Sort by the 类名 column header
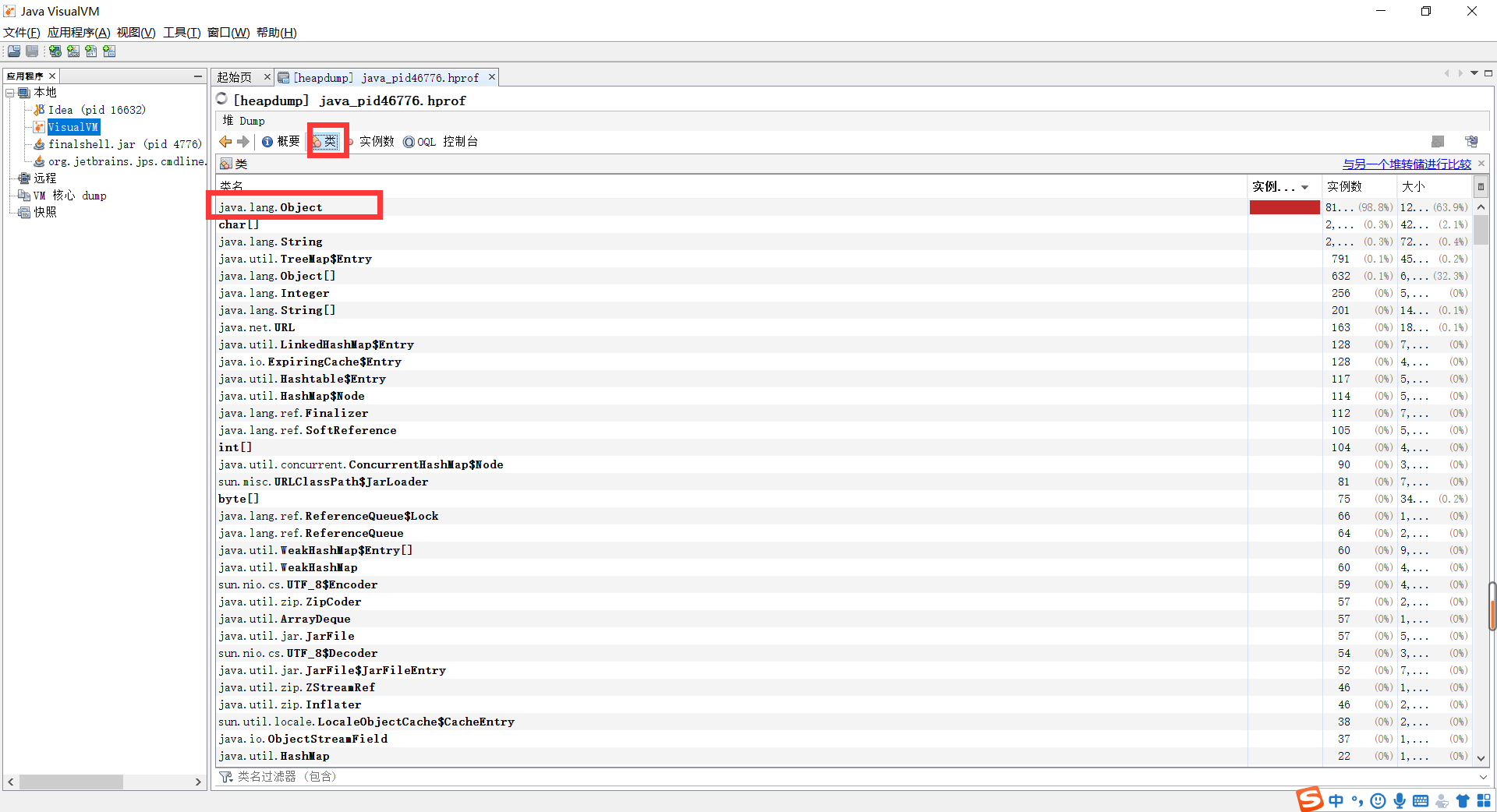 tap(731, 186)
